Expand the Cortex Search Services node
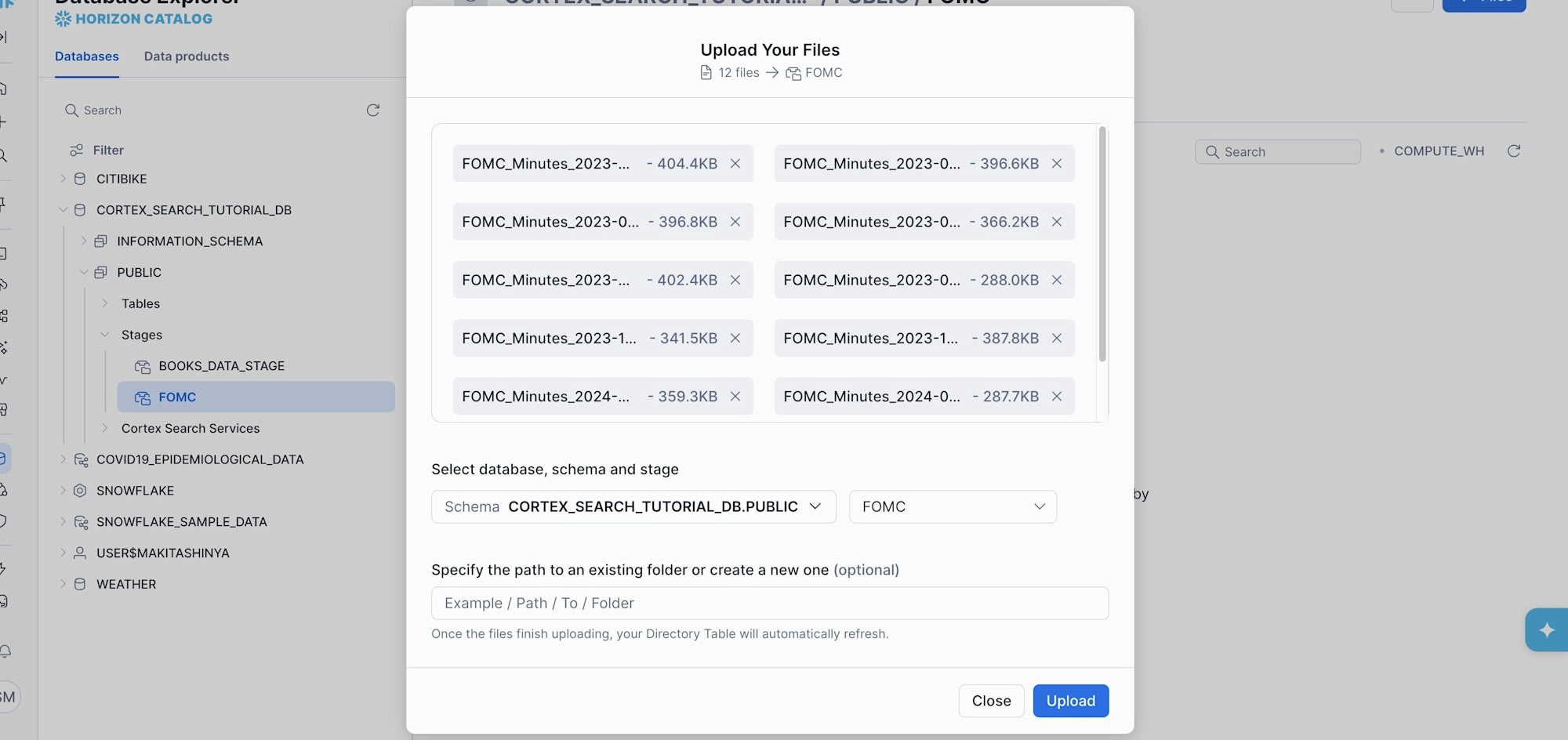The width and height of the screenshot is (1568, 740). tap(105, 428)
